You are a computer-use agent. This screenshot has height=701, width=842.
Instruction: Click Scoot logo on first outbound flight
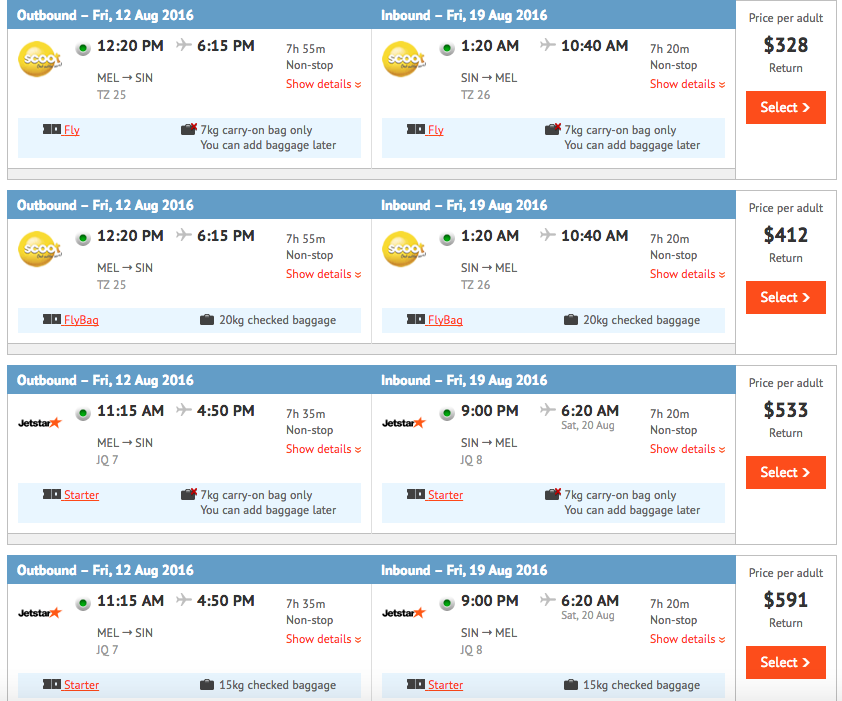click(x=40, y=59)
